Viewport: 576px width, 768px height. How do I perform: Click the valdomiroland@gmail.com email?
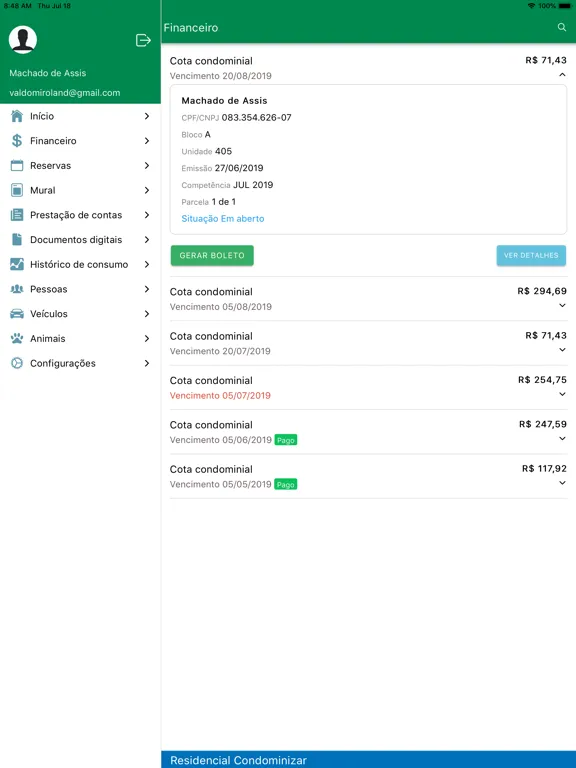65,93
